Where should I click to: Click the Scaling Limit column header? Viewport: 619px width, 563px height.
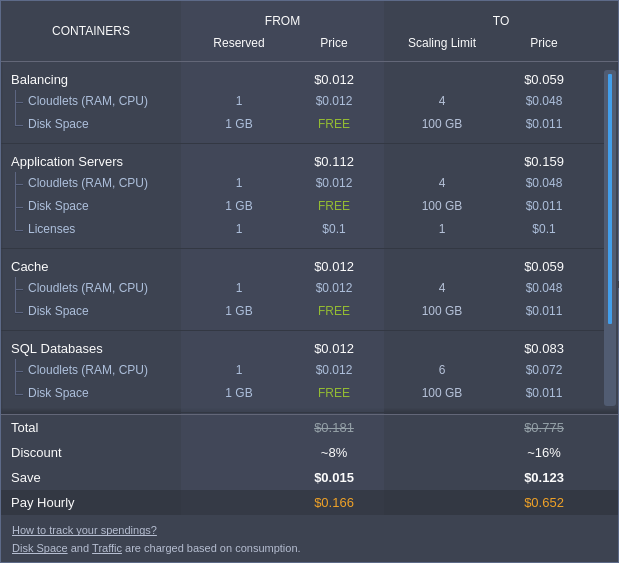click(442, 43)
